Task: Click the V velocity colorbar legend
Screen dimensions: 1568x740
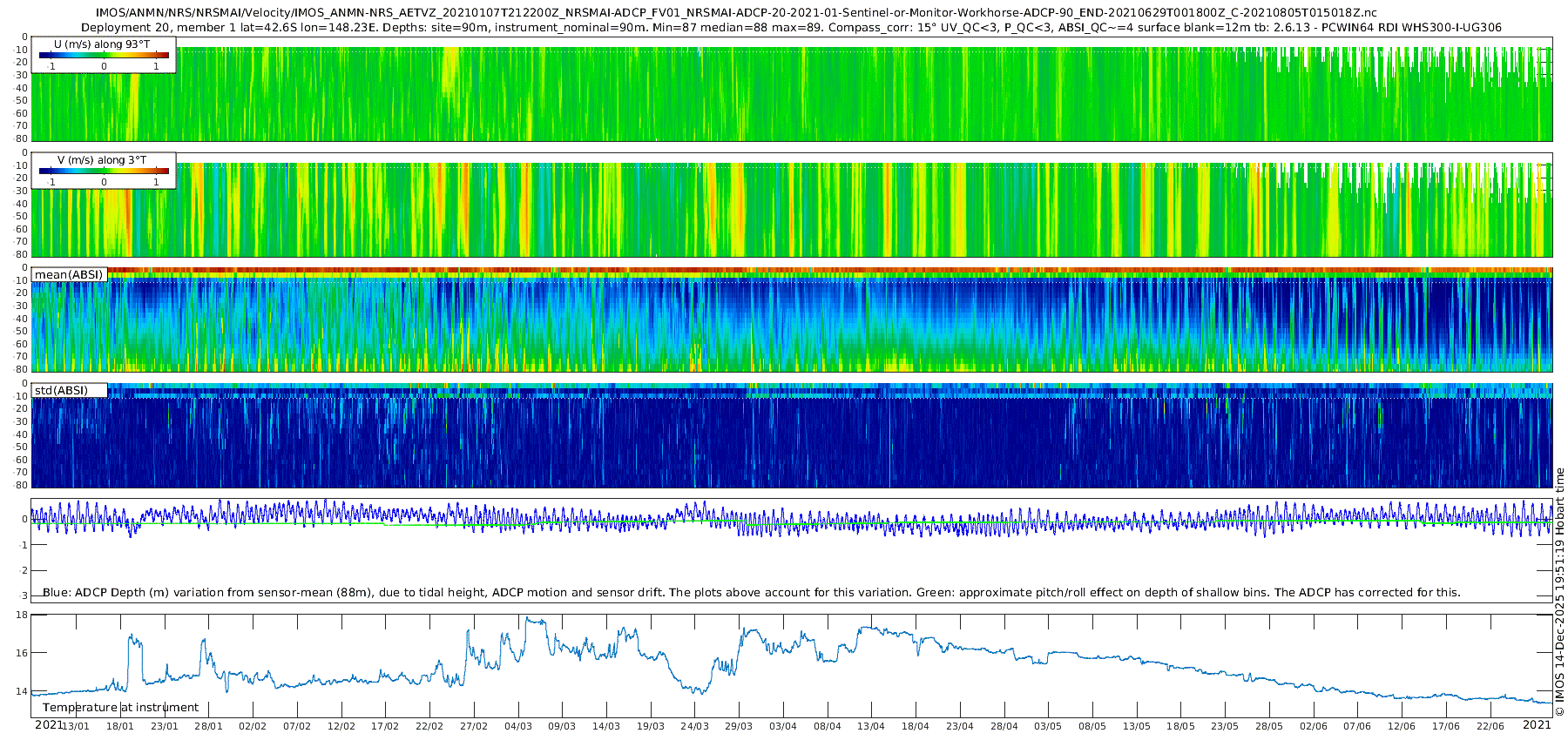Action: [x=104, y=172]
